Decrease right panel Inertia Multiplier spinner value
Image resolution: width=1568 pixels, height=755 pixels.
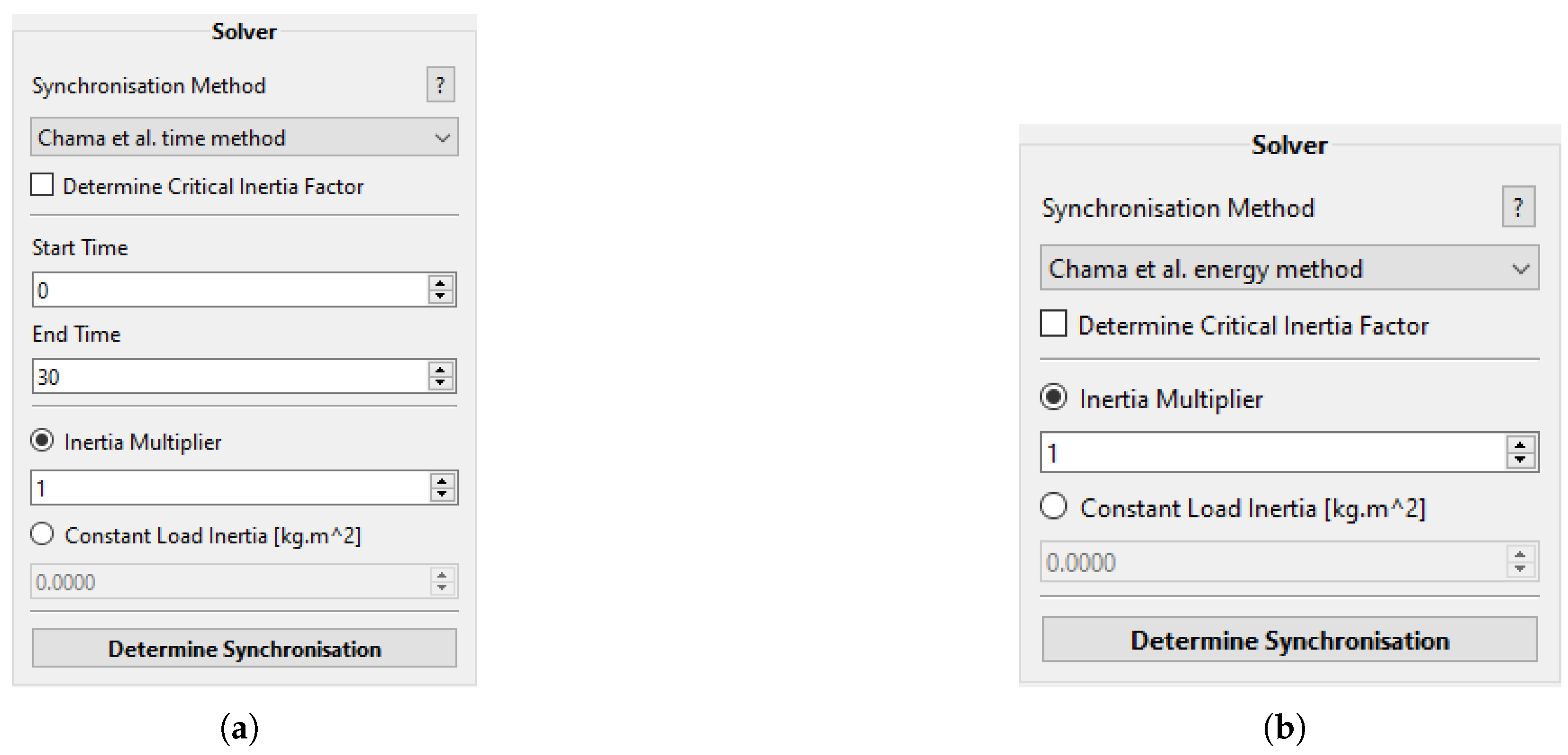[1519, 460]
